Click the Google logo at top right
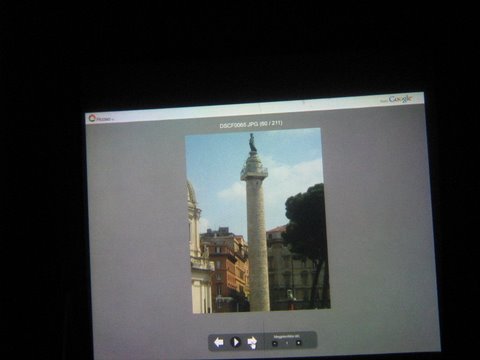This screenshot has height=360, width=480. pyautogui.click(x=401, y=99)
